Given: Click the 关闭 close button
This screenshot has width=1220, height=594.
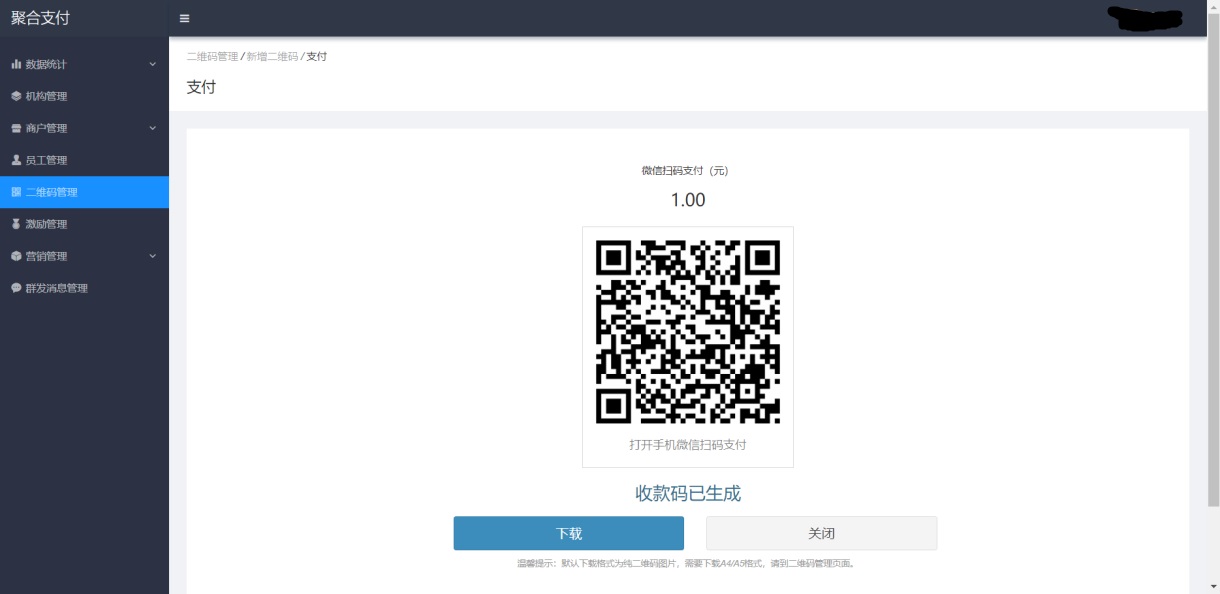Looking at the screenshot, I should 822,533.
